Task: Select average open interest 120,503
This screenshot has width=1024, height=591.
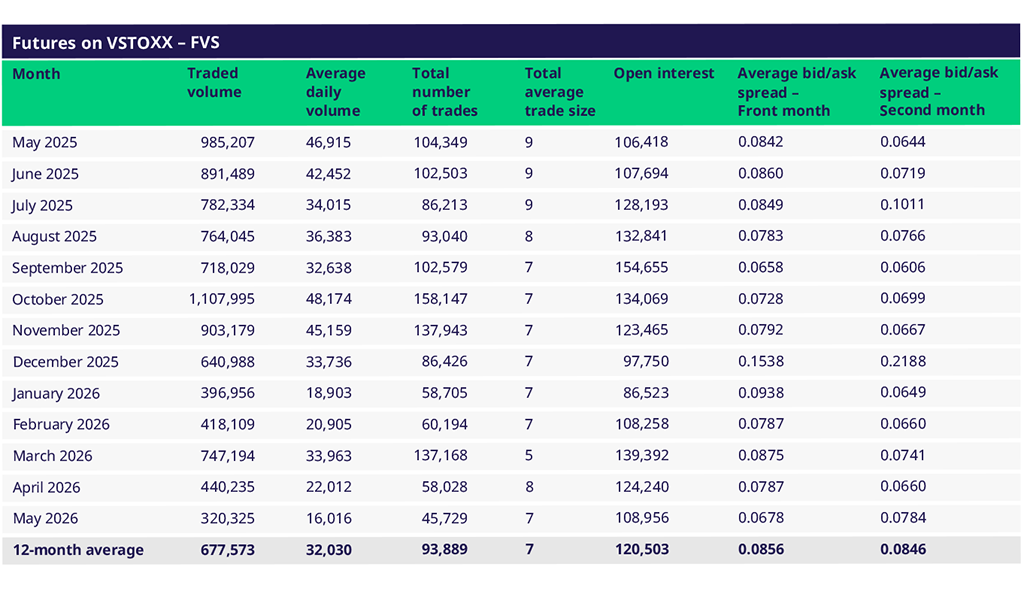Action: pyautogui.click(x=641, y=550)
